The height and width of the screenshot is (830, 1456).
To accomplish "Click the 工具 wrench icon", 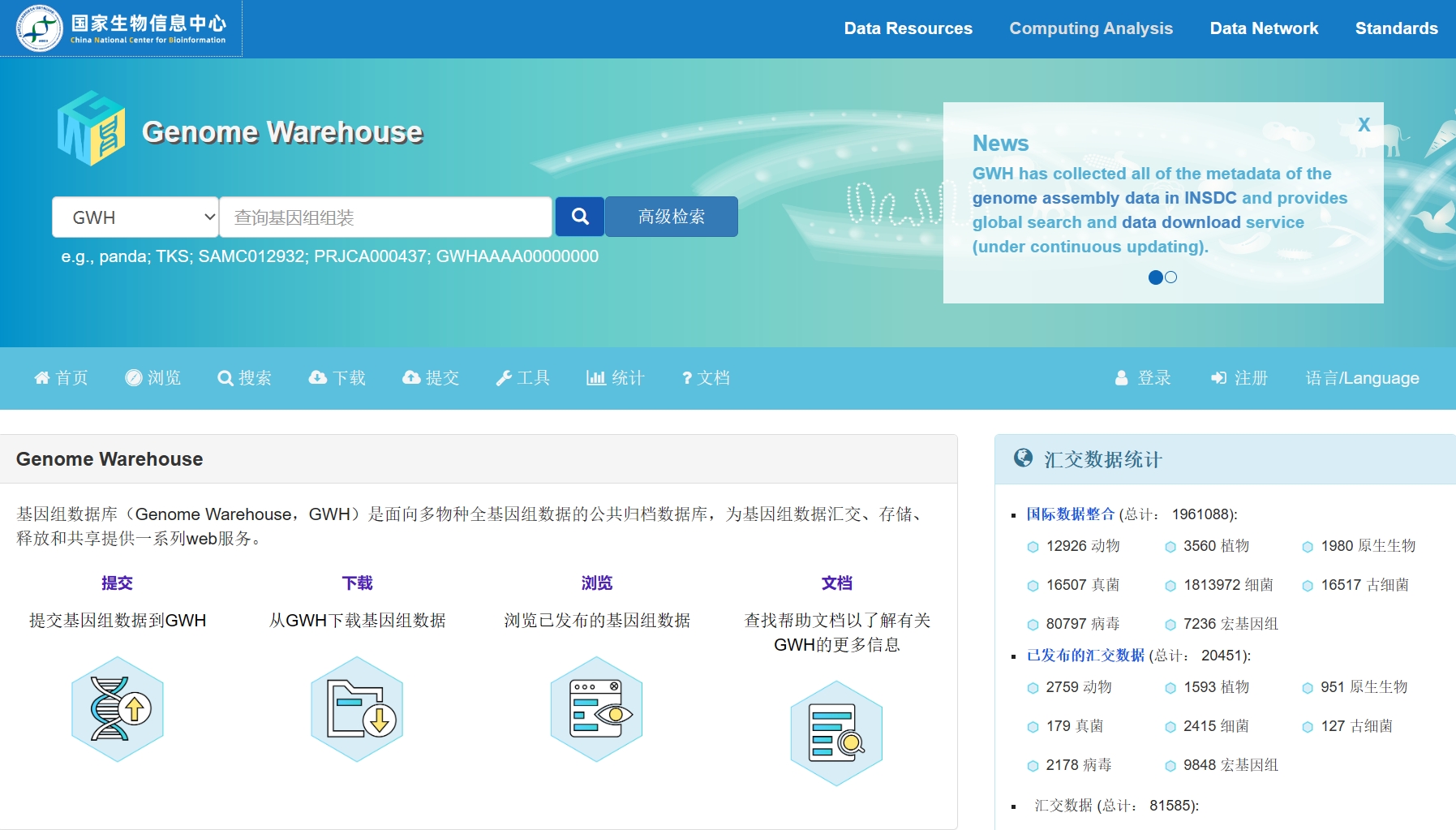I will click(504, 378).
